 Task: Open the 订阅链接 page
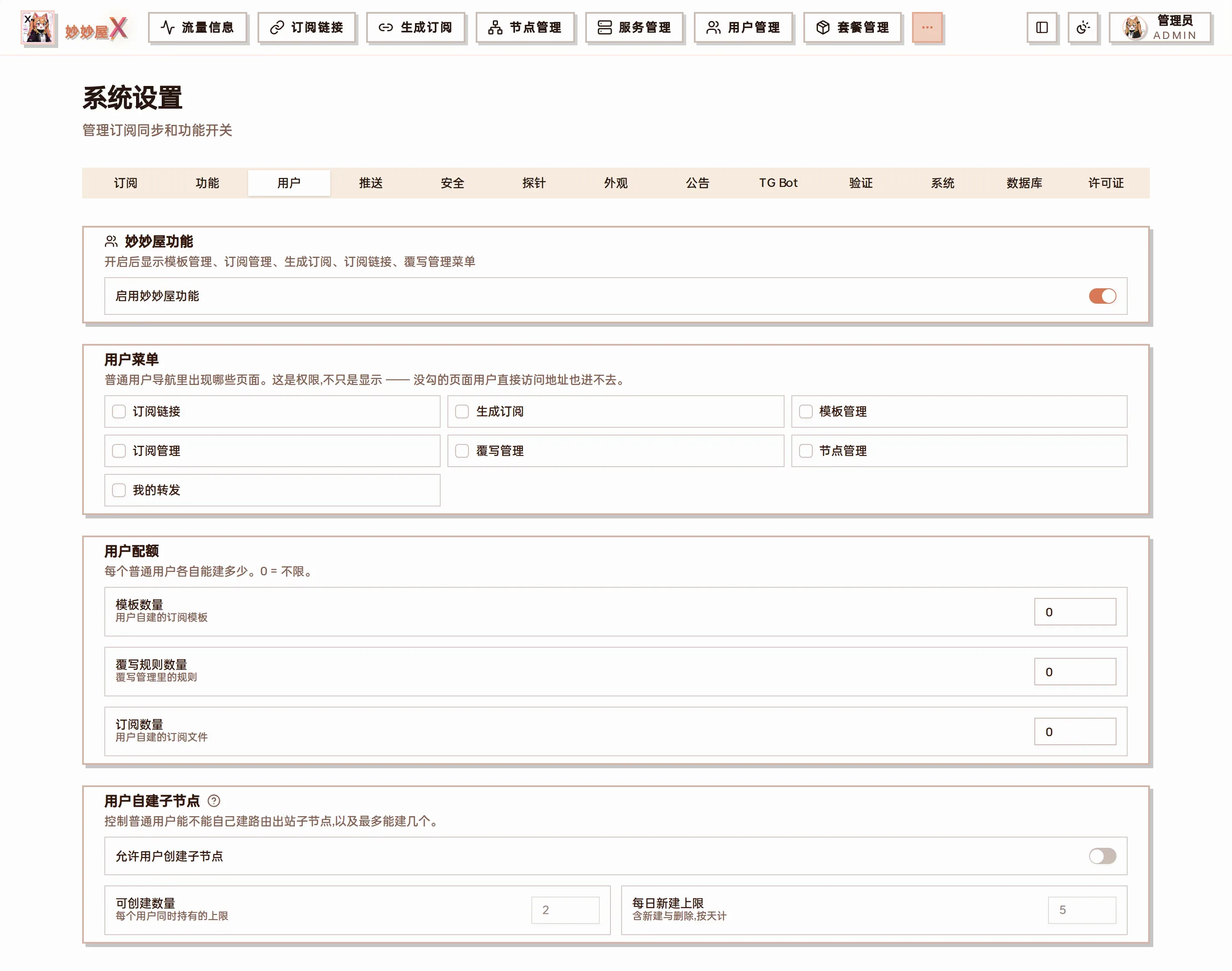306,27
